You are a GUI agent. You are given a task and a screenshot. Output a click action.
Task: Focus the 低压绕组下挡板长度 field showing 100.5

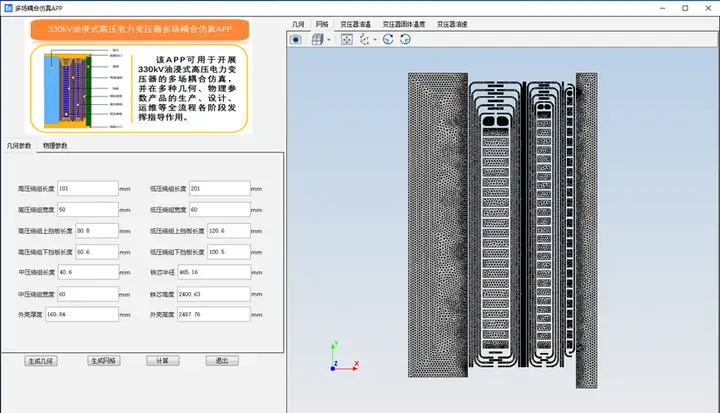click(x=229, y=252)
